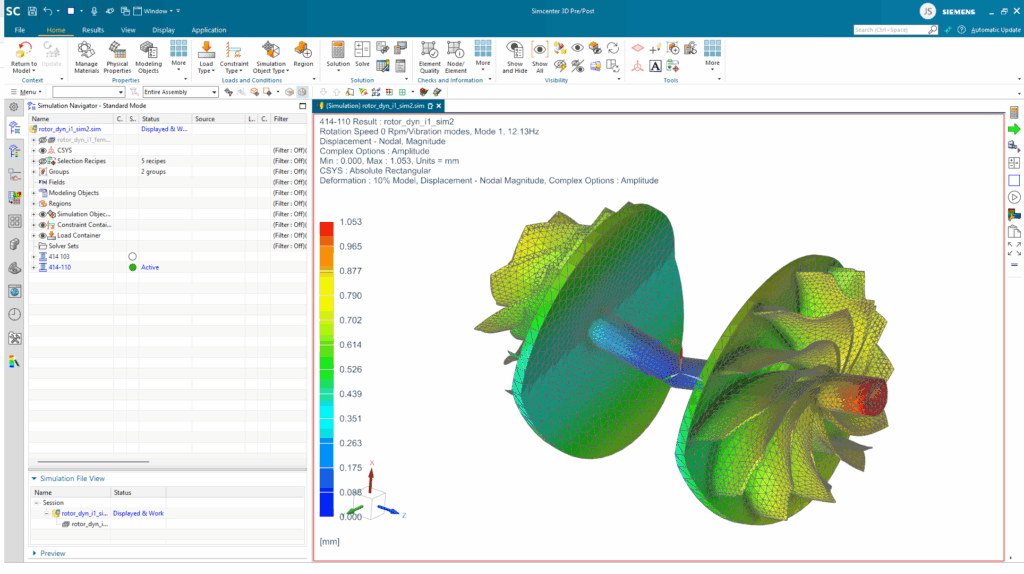Click the Show and Hide icon
Viewport: 1024px width, 574px height.
coord(514,50)
